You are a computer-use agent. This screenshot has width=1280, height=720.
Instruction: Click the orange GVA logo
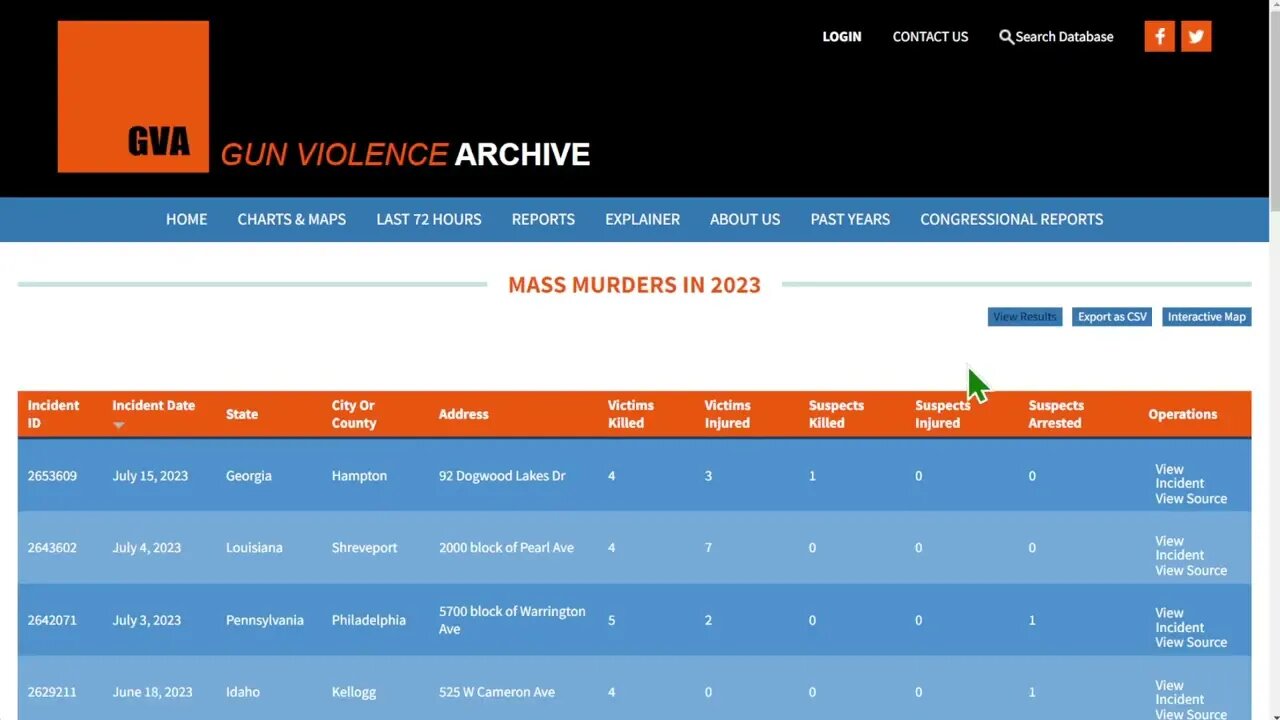[133, 97]
